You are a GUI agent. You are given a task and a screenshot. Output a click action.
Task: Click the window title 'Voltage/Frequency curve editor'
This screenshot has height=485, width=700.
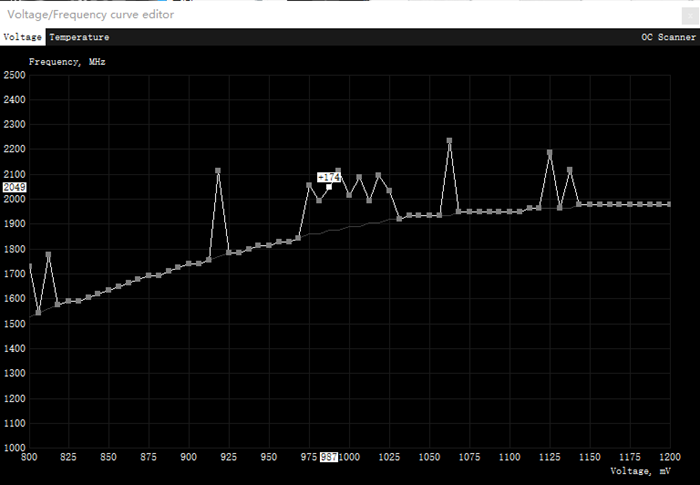pyautogui.click(x=91, y=14)
